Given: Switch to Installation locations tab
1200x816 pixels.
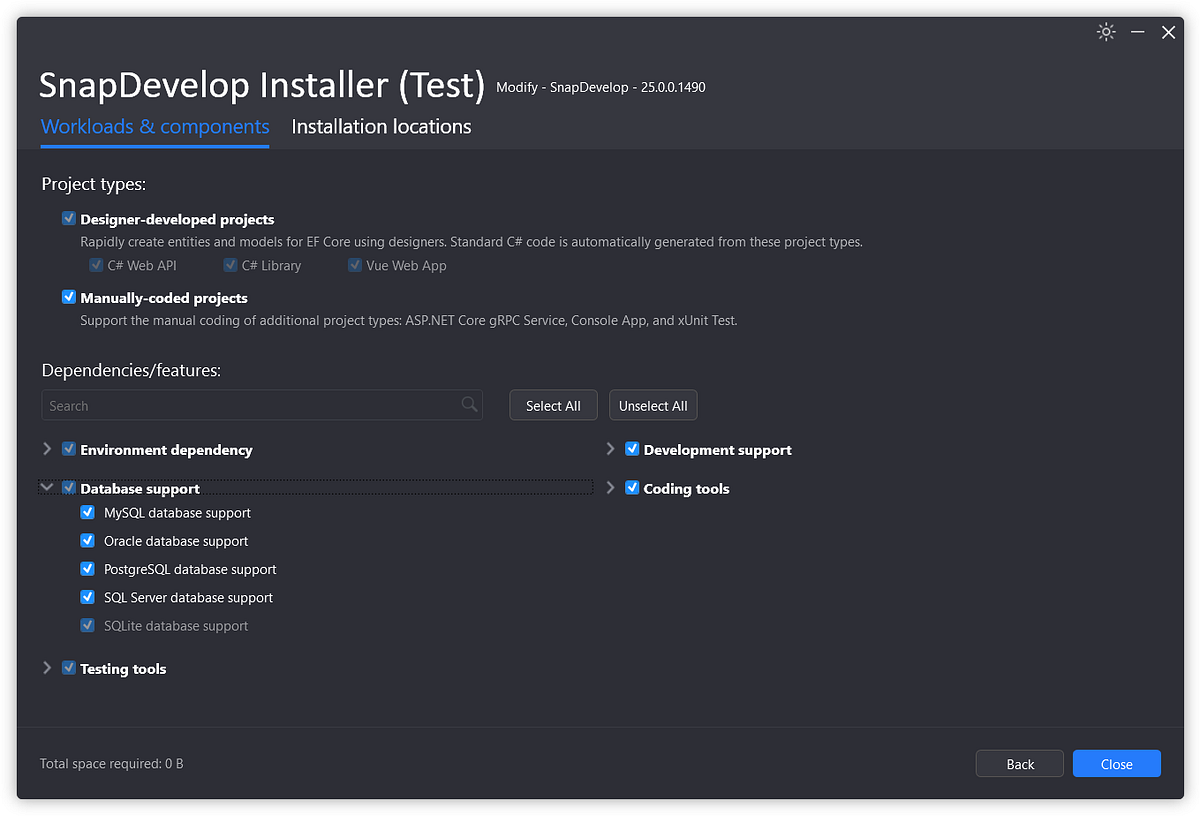Looking at the screenshot, I should [x=381, y=127].
